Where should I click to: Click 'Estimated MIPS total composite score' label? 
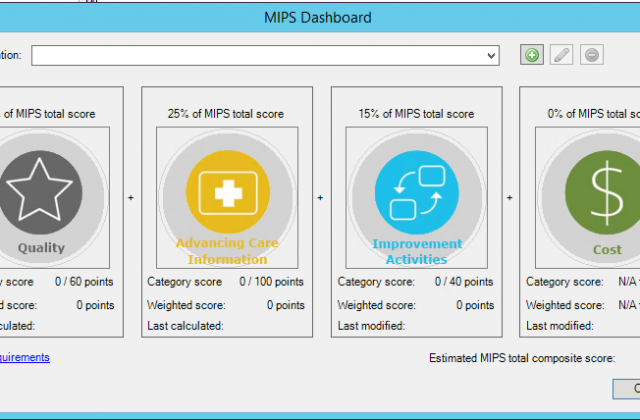point(522,358)
